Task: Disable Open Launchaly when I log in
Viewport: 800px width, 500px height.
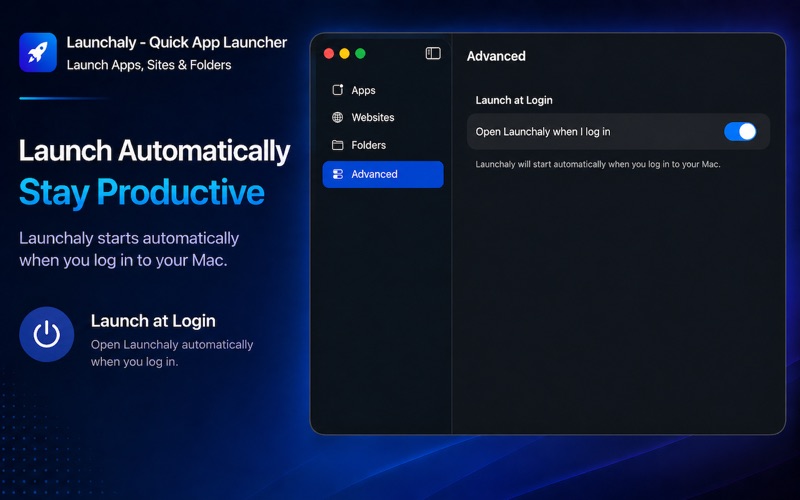Action: (740, 132)
